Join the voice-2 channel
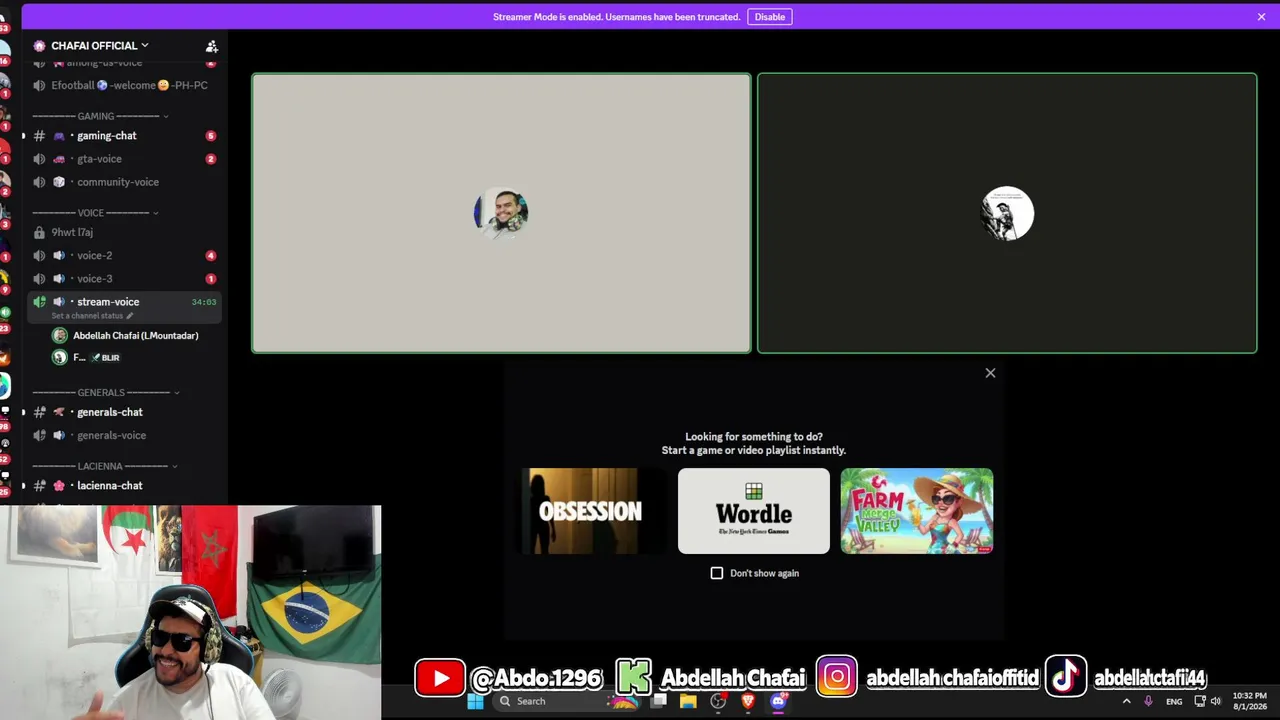This screenshot has height=720, width=1280. pyautogui.click(x=125, y=256)
